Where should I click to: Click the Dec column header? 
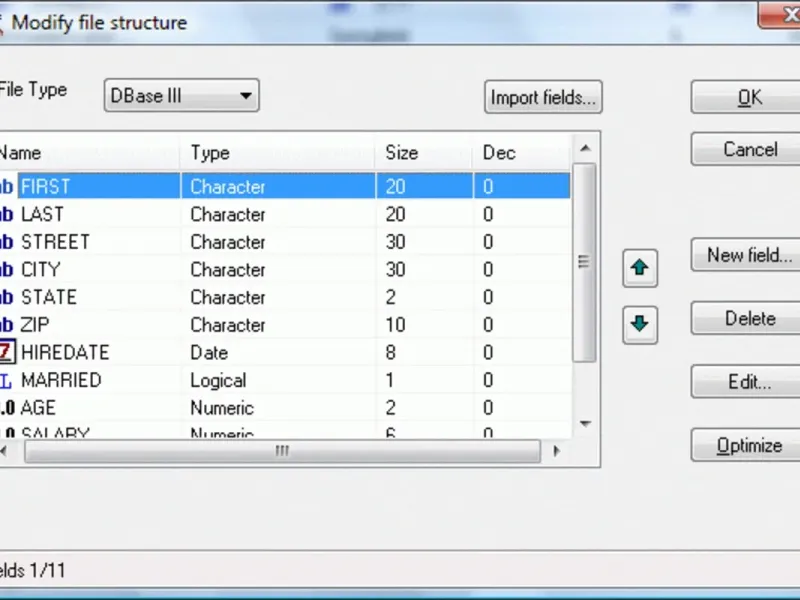[x=521, y=153]
